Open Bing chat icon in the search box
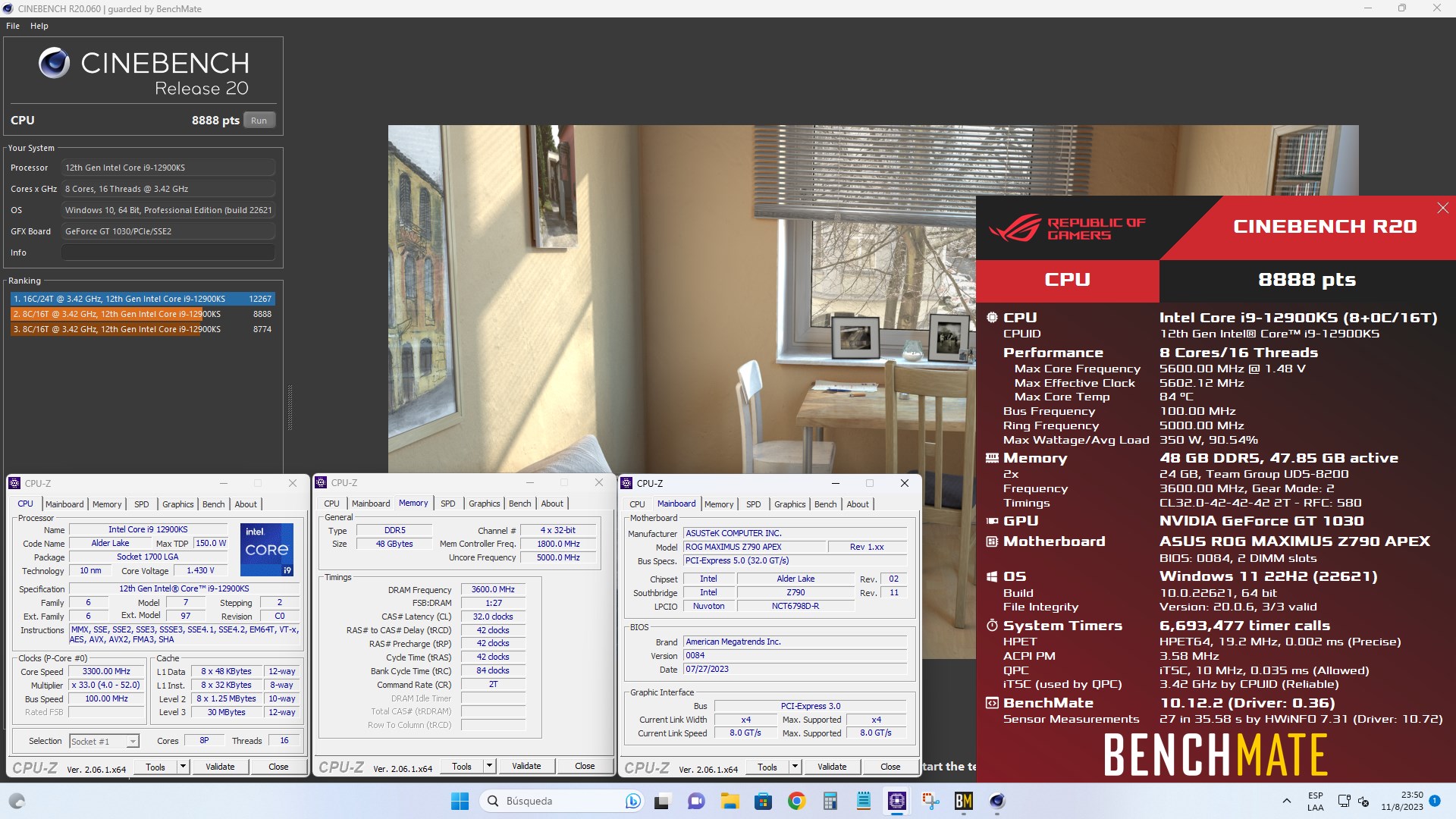Screen dimensions: 1456x819 click(632, 801)
